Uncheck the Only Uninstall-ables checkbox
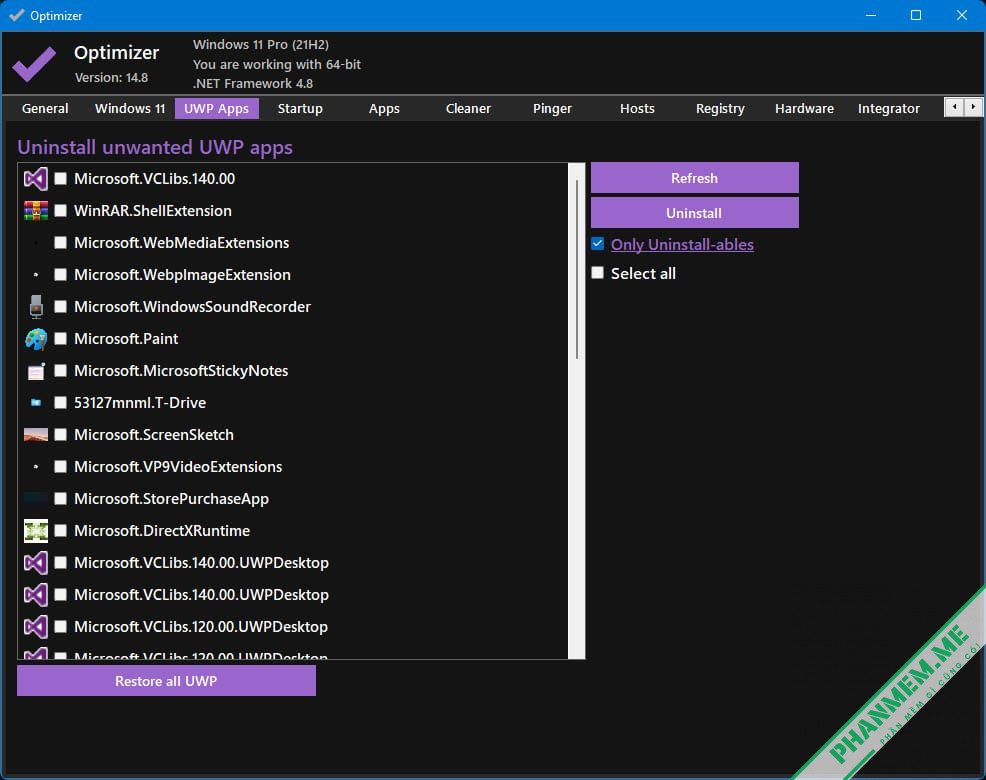The image size is (986, 780). [597, 244]
